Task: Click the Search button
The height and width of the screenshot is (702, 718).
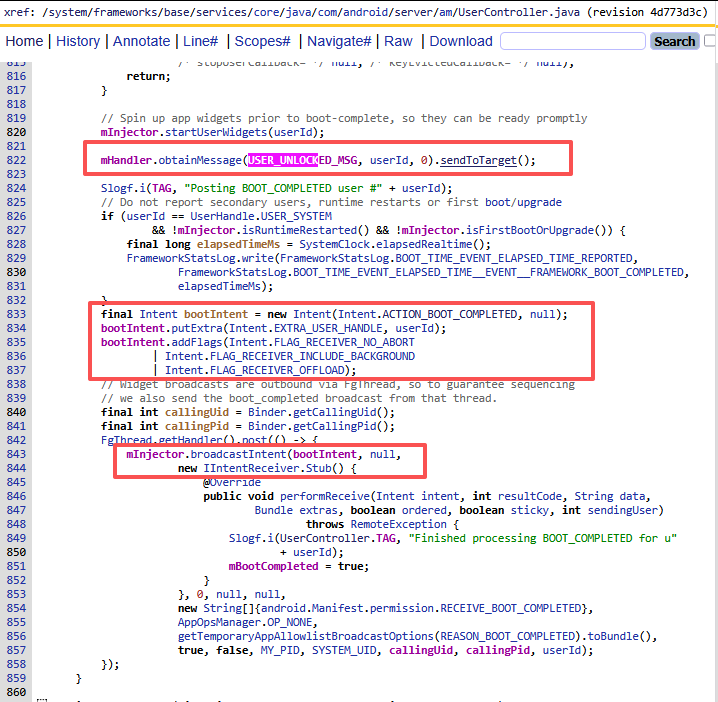Action: click(674, 41)
